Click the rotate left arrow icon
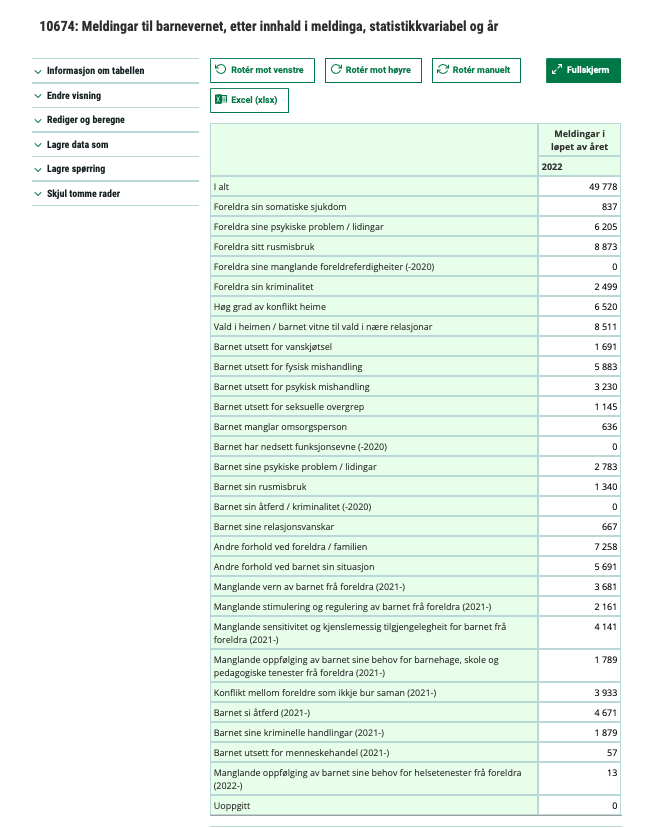The image size is (656, 828). coord(222,70)
